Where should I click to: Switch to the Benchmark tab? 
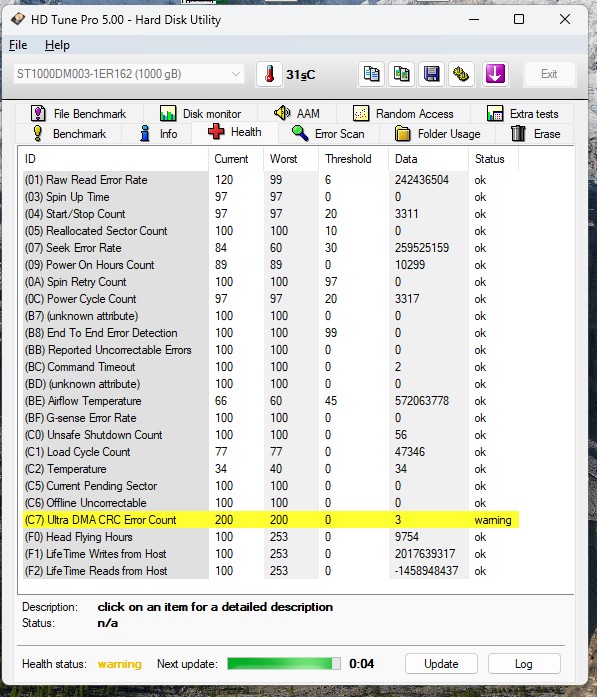coord(69,134)
